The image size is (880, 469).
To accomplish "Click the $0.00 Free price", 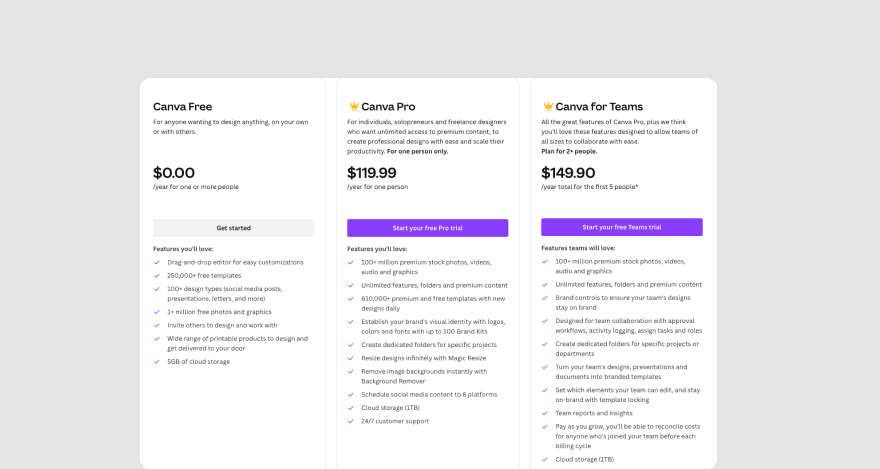I will click(174, 173).
